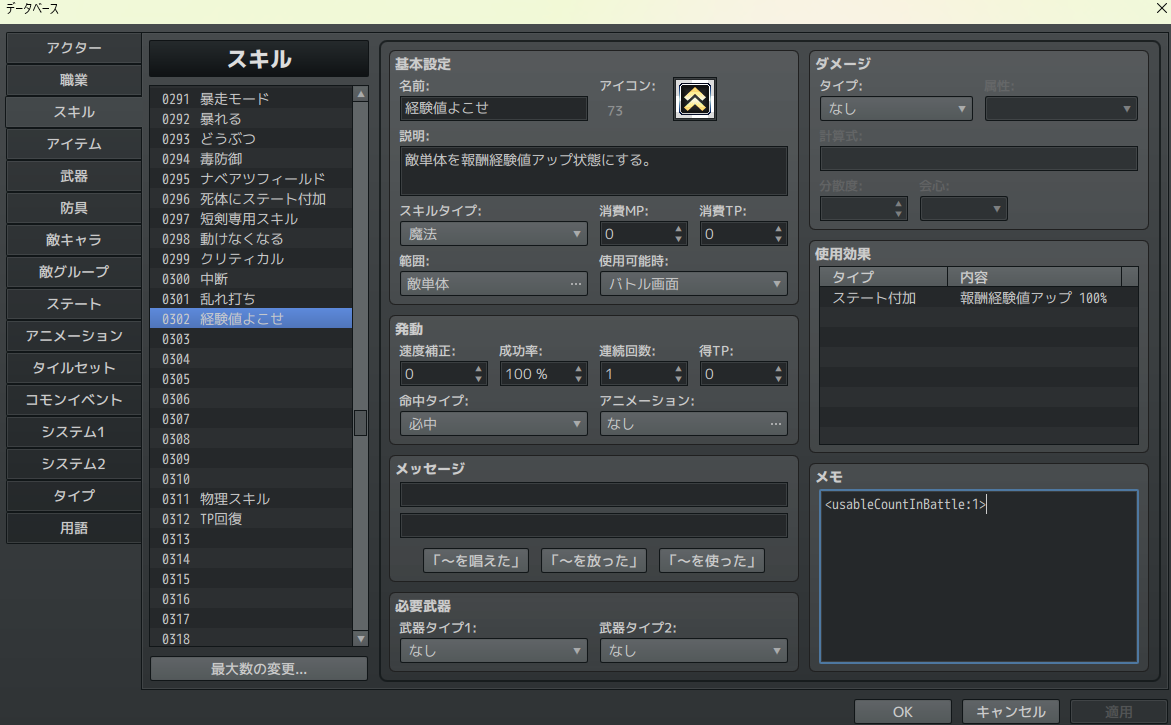
Task: Click the skill list scrollbar thumb
Action: point(361,423)
